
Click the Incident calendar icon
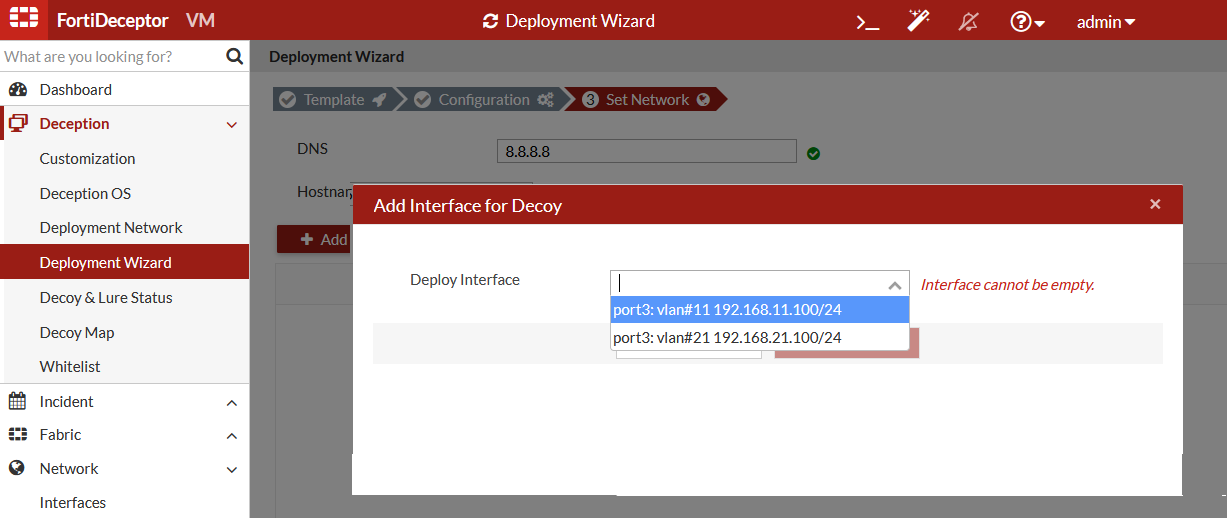pyautogui.click(x=18, y=402)
